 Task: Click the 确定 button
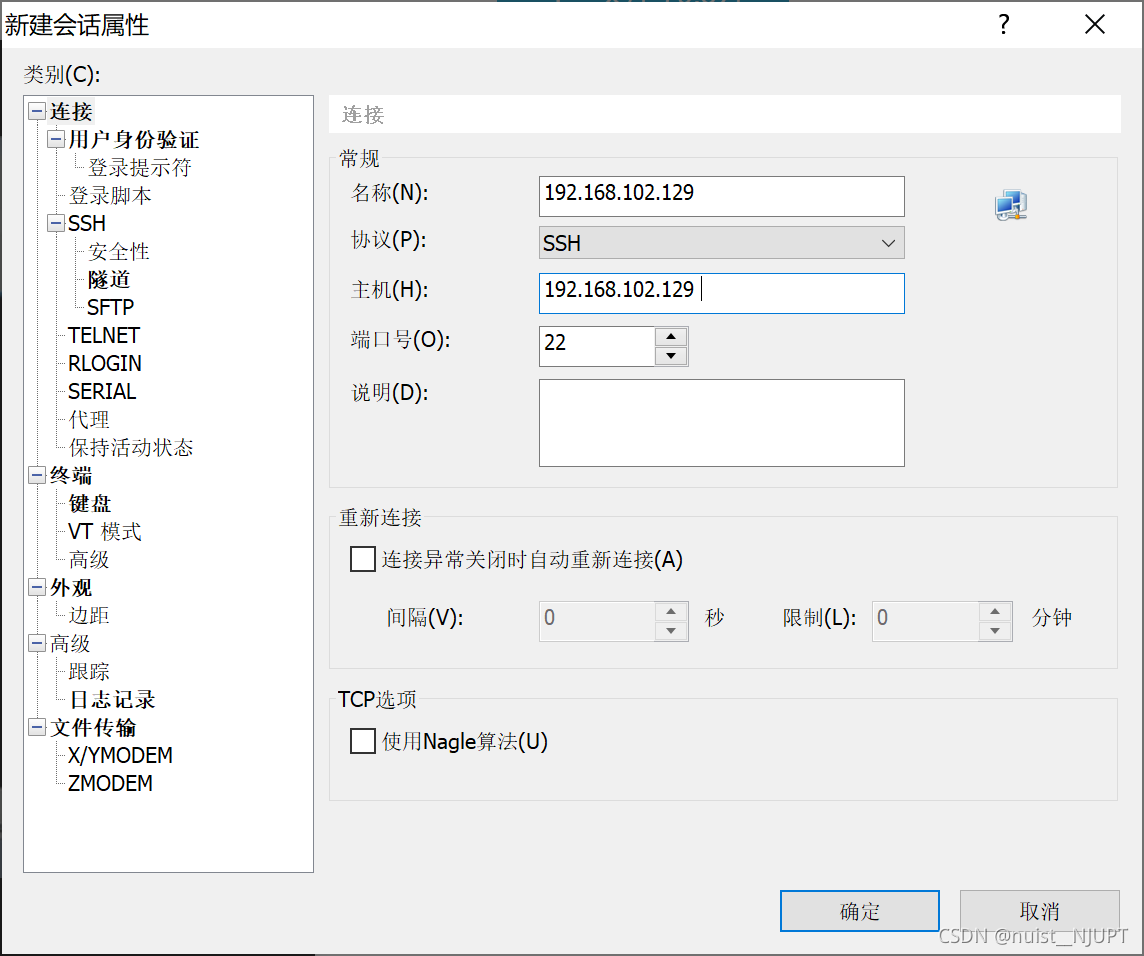(x=858, y=911)
